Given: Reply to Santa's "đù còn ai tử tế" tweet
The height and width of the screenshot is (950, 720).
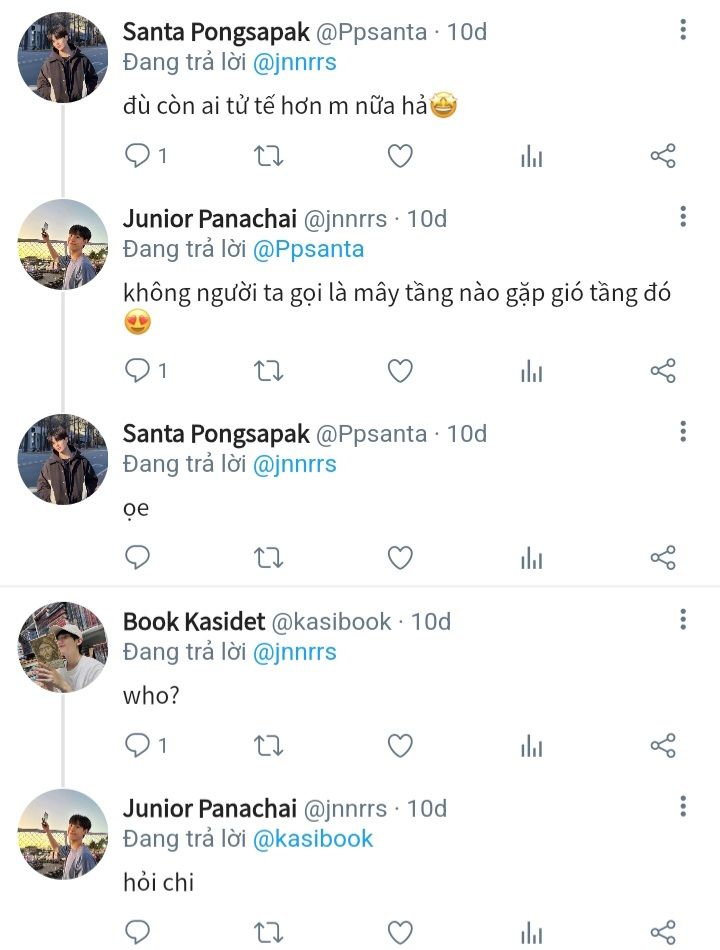Looking at the screenshot, I should [x=137, y=156].
